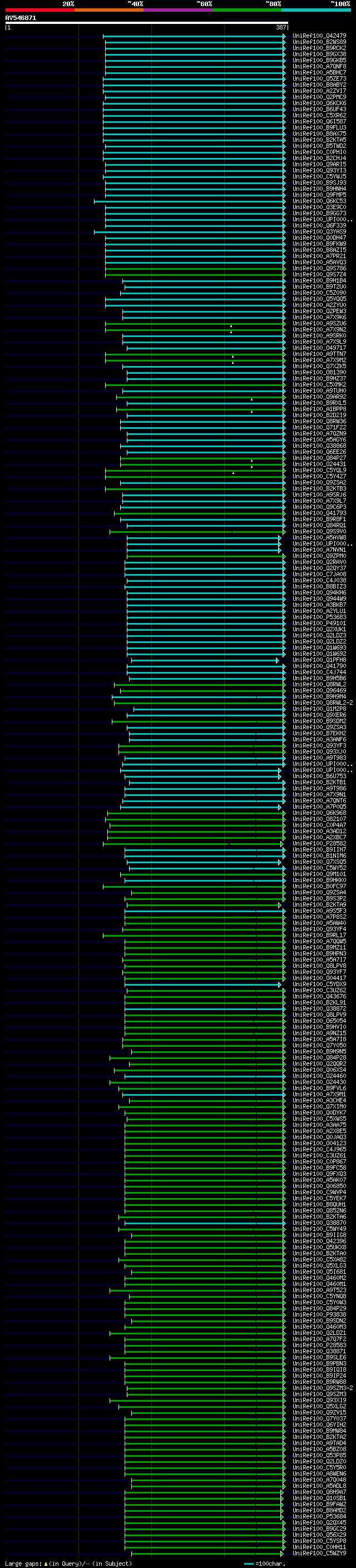Click the cyan ~100% identity scale segment
The width and height of the screenshot is (356, 1568).
coord(316,11)
